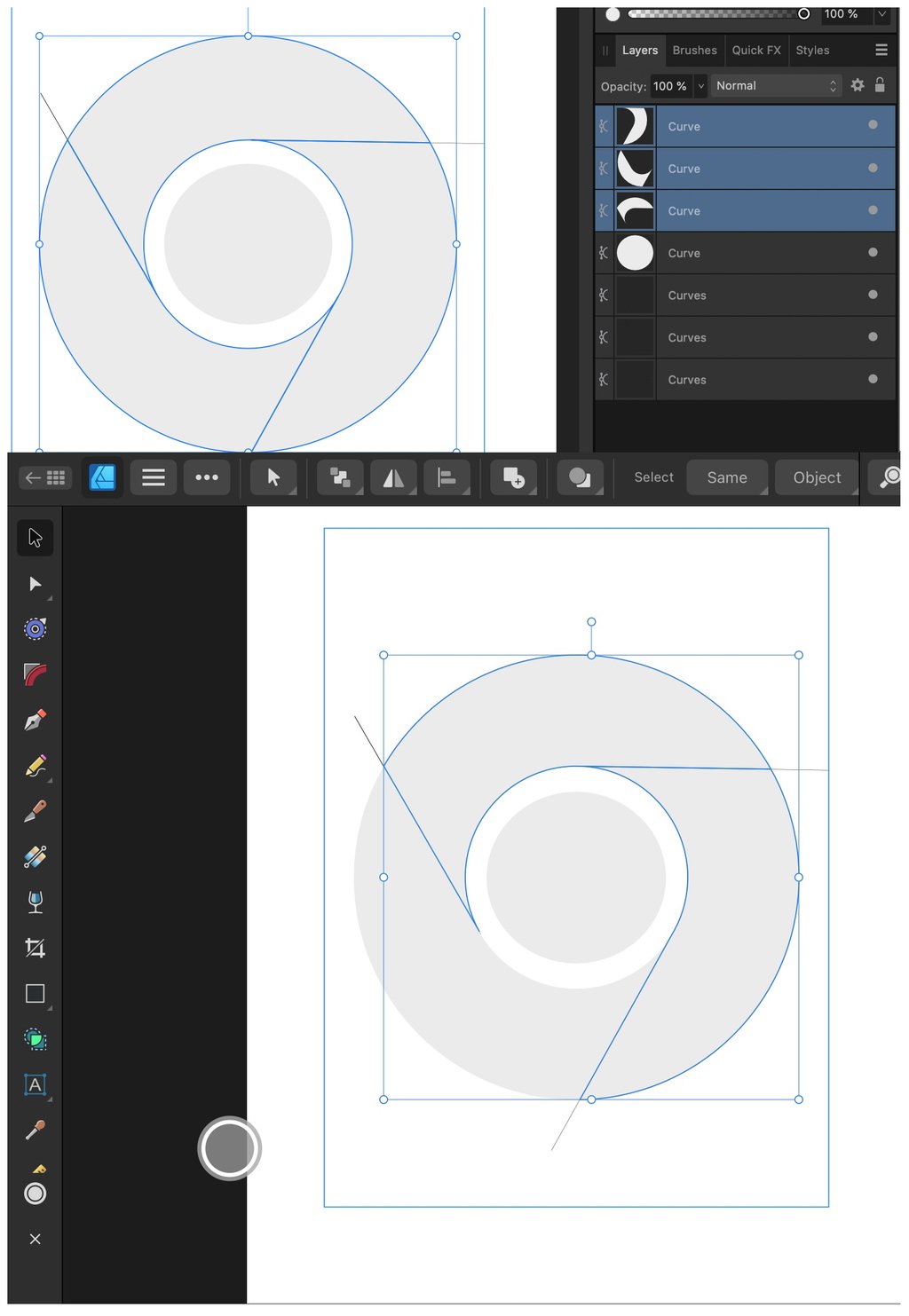Click the rotation handle above the selection box
Screen dimensions: 909x1316
pyautogui.click(x=591, y=622)
